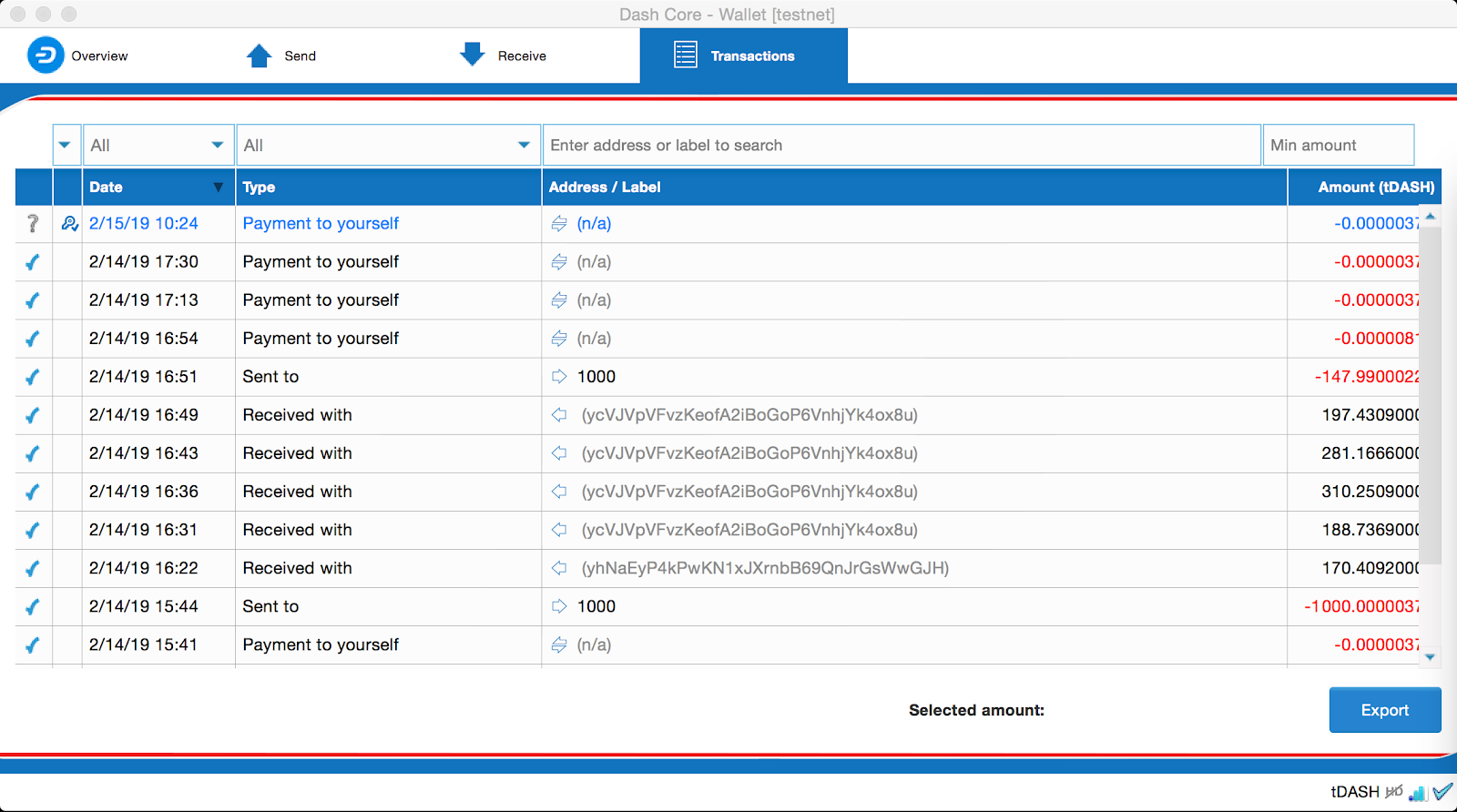The width and height of the screenshot is (1457, 812).
Task: Select amount 281.1666000
Action: point(1370,452)
